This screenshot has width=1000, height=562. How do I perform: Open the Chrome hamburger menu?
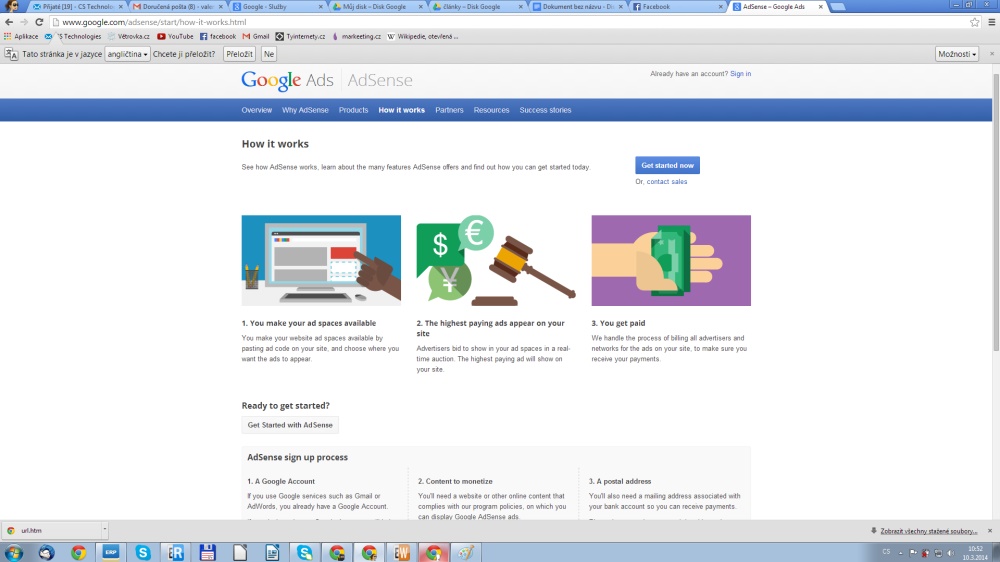point(991,22)
